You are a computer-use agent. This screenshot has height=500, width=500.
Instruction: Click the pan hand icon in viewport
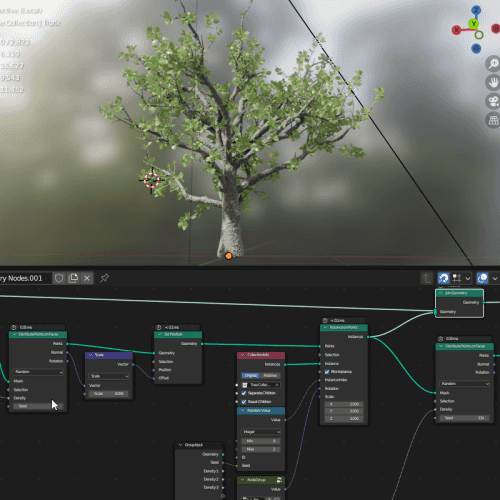pyautogui.click(x=493, y=82)
